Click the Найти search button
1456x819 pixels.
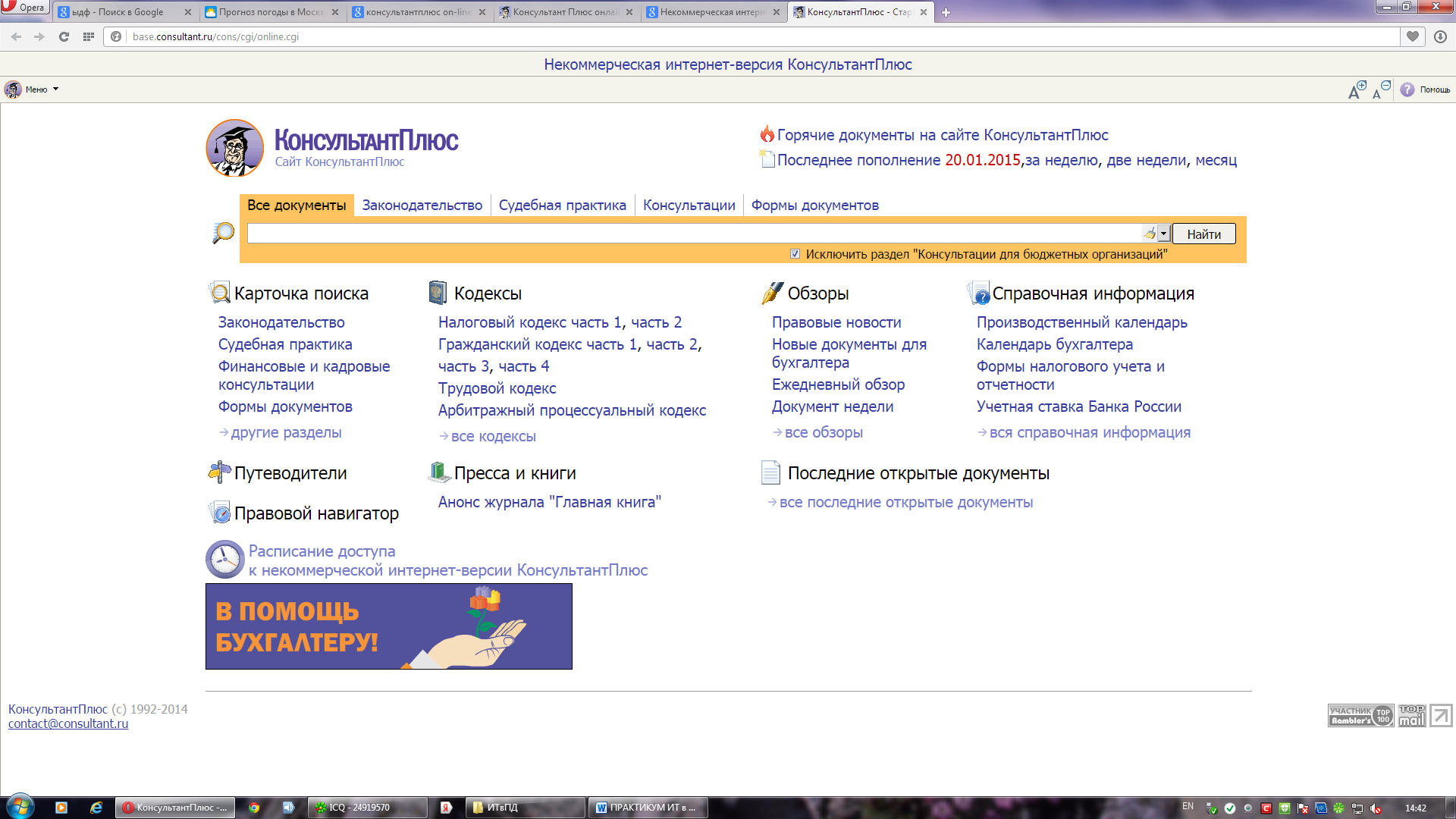click(1204, 234)
